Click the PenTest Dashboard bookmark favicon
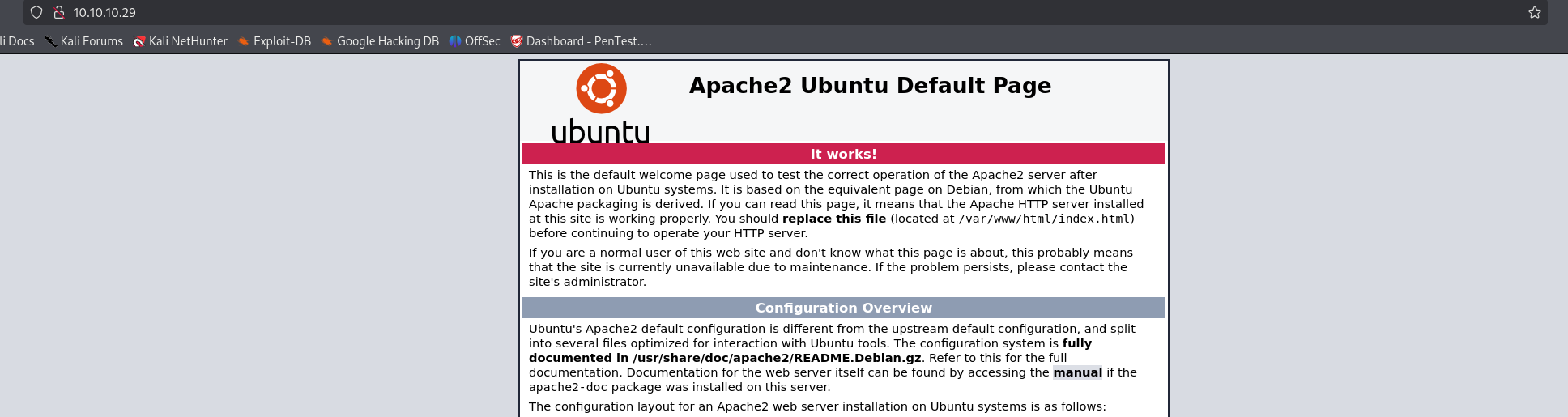Viewport: 1568px width, 417px height. (517, 41)
